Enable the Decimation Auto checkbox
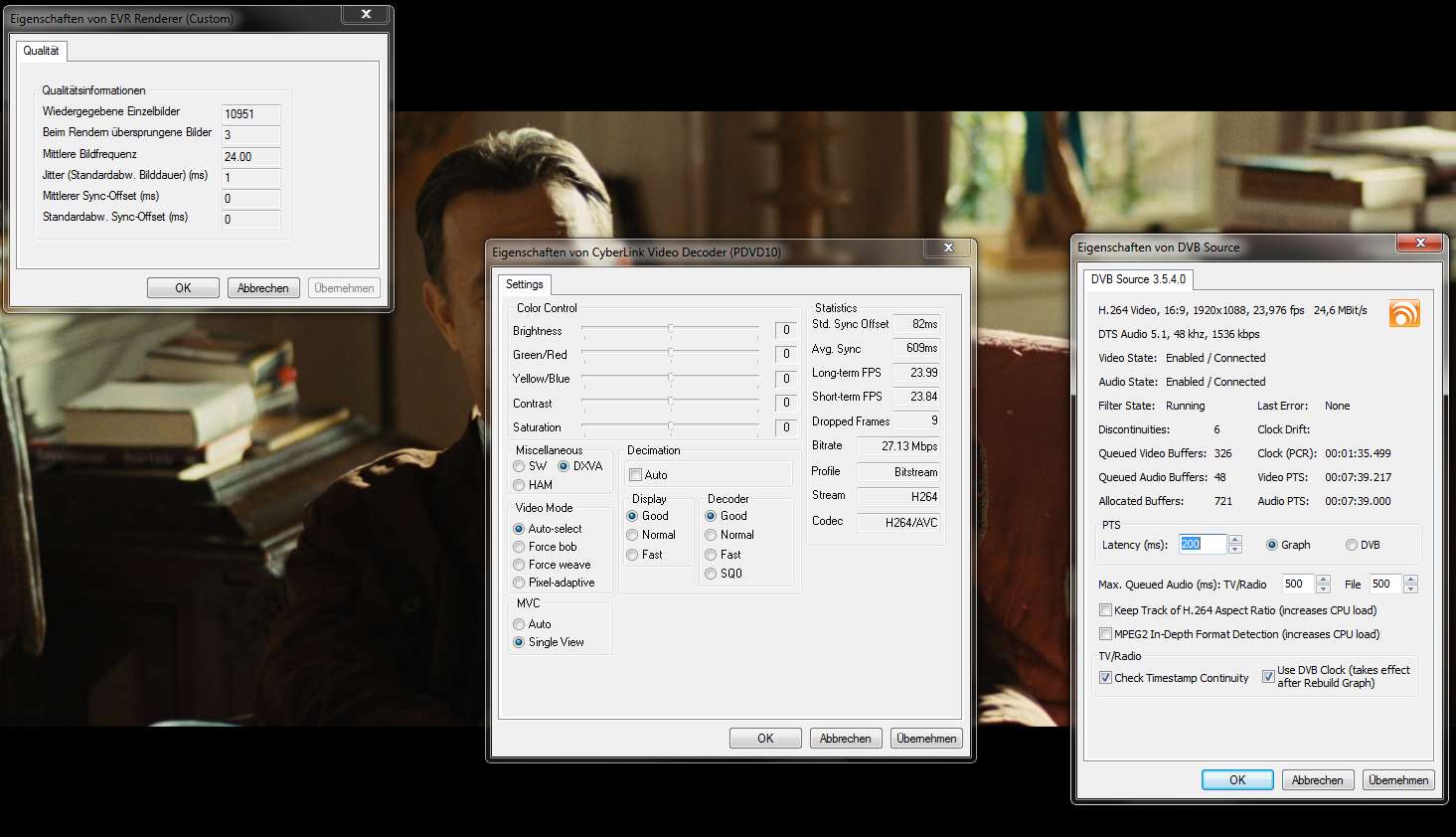This screenshot has width=1456, height=837. coord(636,475)
